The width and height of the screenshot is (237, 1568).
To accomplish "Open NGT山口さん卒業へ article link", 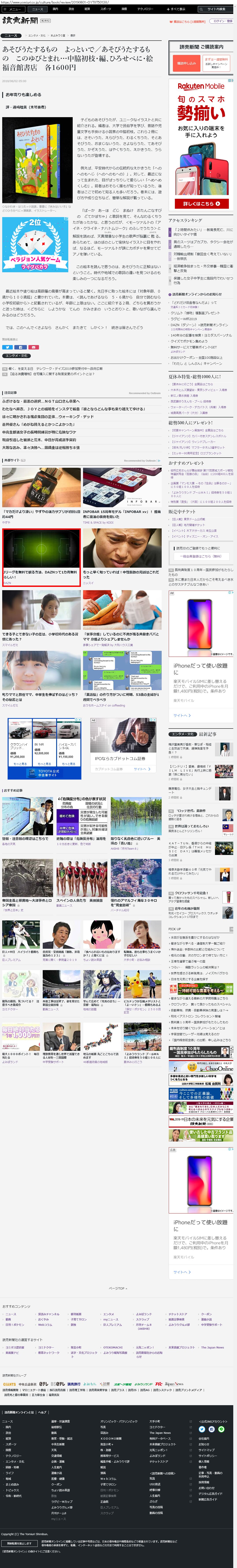I will 41,401.
